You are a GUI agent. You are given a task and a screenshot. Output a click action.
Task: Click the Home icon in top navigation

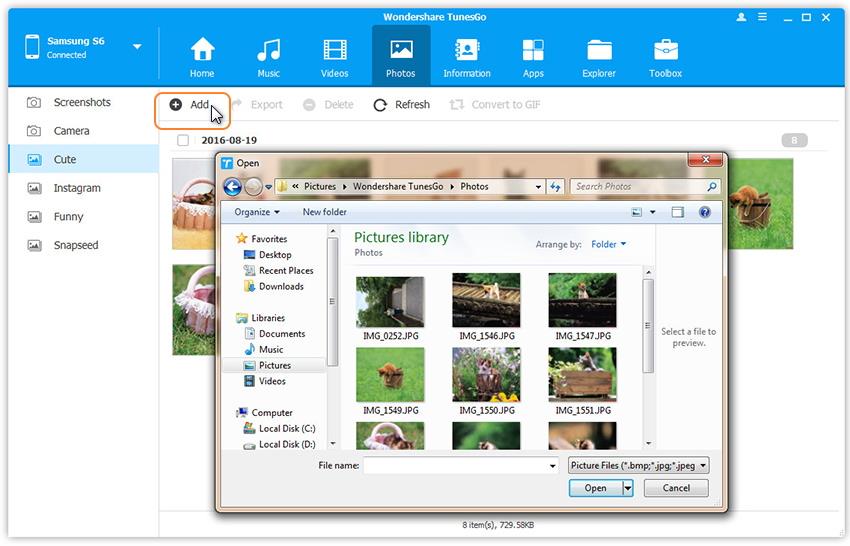click(202, 51)
